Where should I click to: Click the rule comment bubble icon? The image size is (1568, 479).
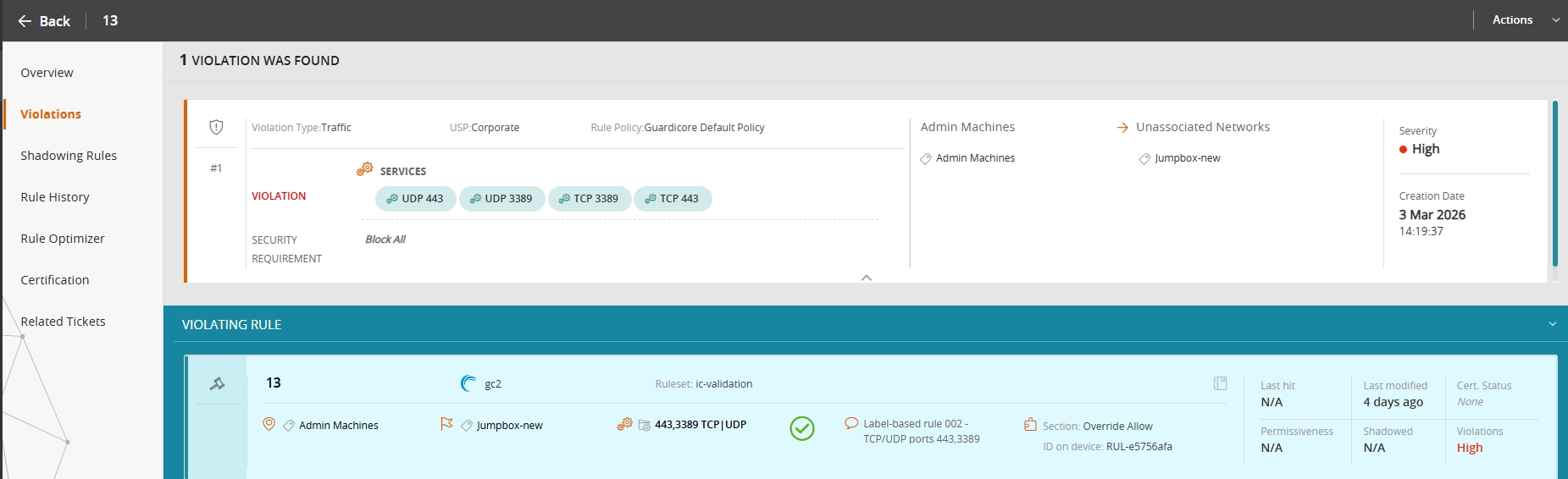coord(851,423)
